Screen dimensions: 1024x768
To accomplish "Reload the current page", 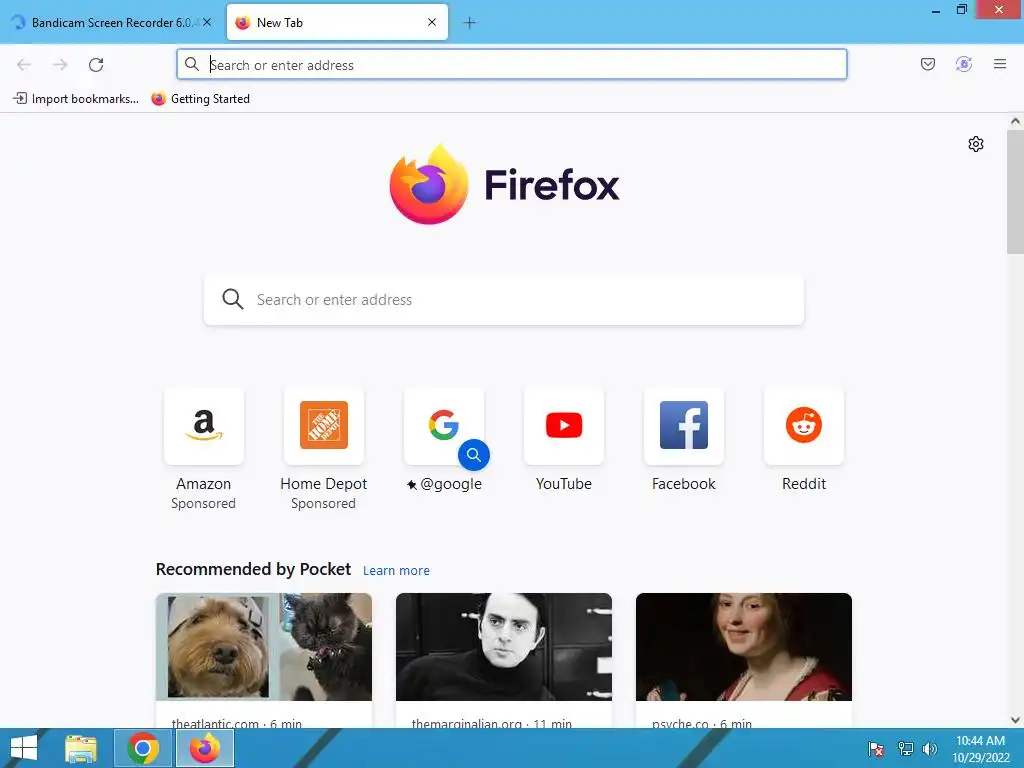I will click(96, 65).
